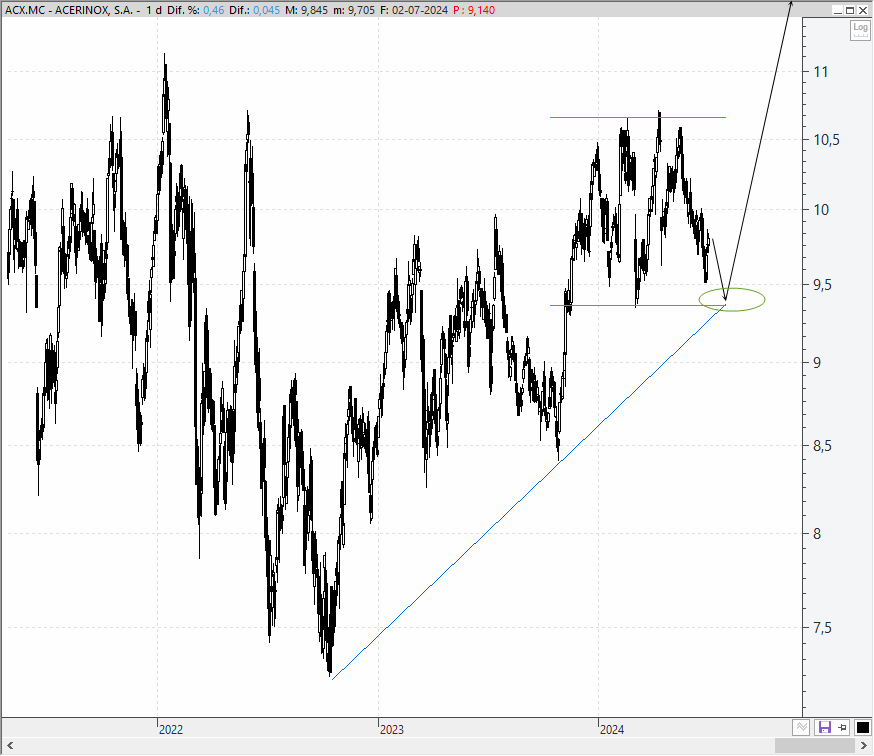
Task: Open the black background color swatch
Action: (x=862, y=727)
